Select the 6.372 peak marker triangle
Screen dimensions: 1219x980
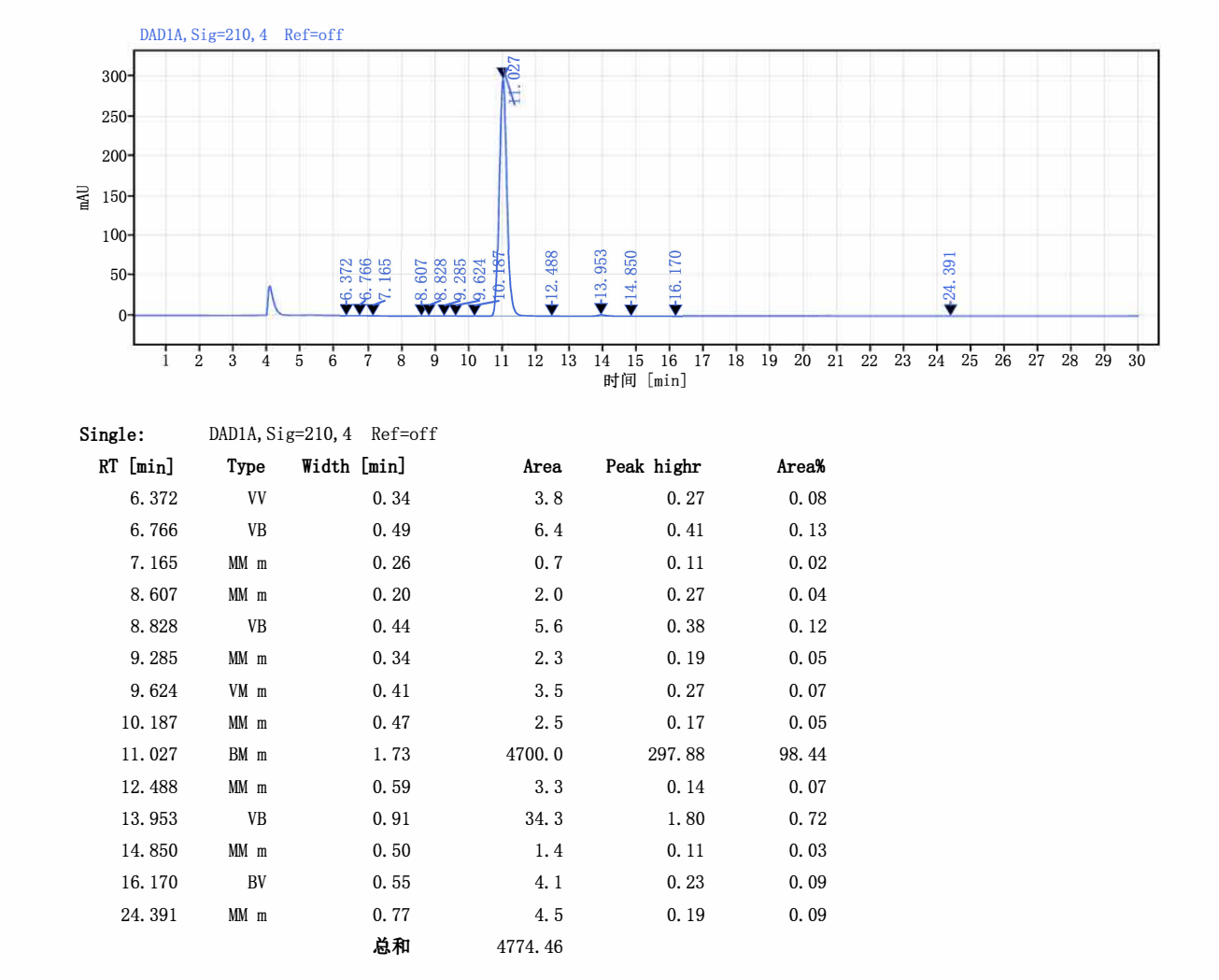347,309
